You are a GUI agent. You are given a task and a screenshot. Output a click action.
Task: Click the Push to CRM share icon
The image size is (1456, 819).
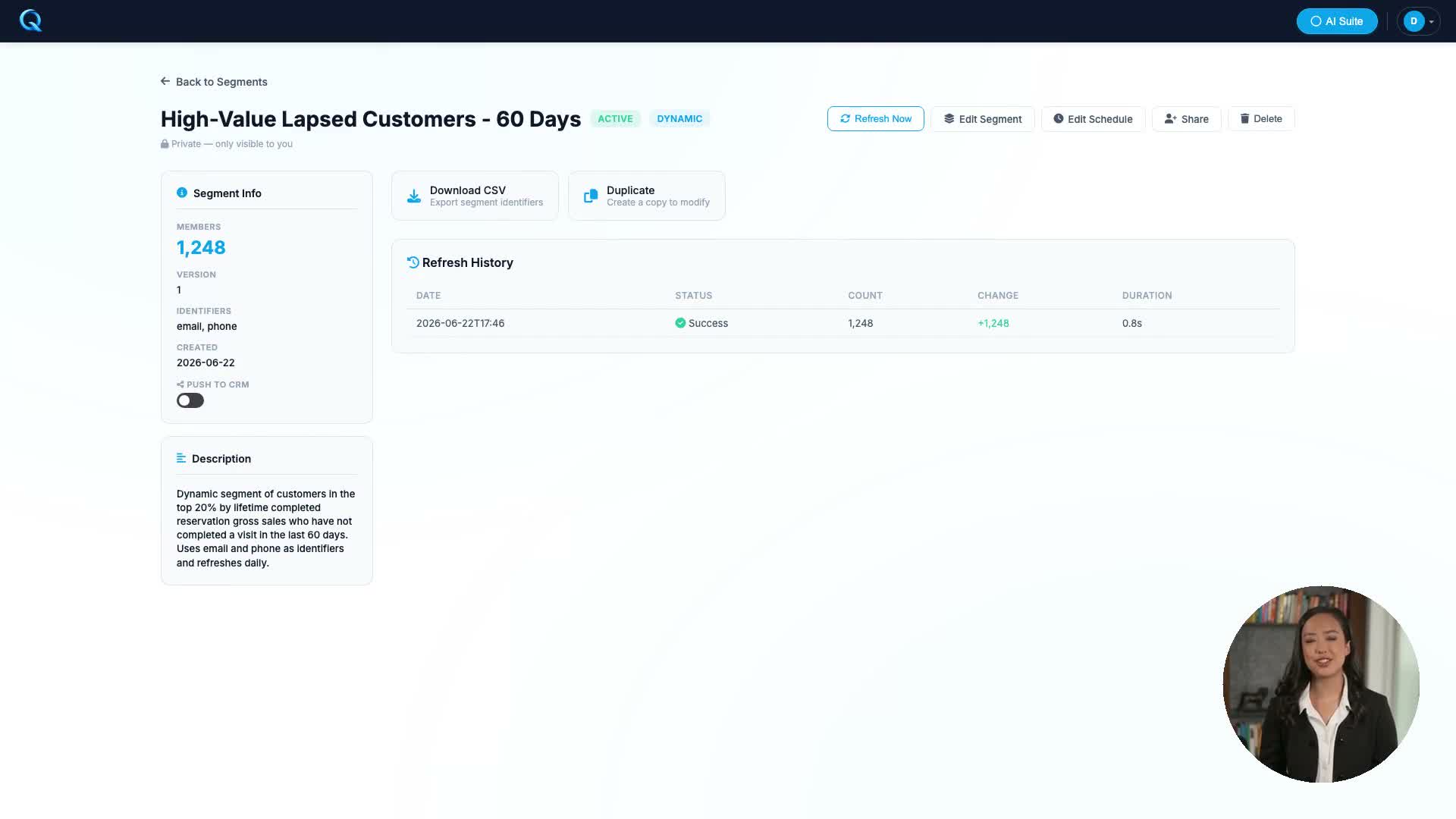pyautogui.click(x=180, y=384)
